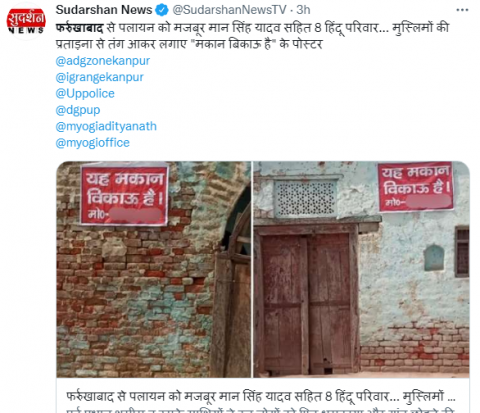480x413 pixels.
Task: Click the 3h tweet timestamp
Action: [x=303, y=10]
